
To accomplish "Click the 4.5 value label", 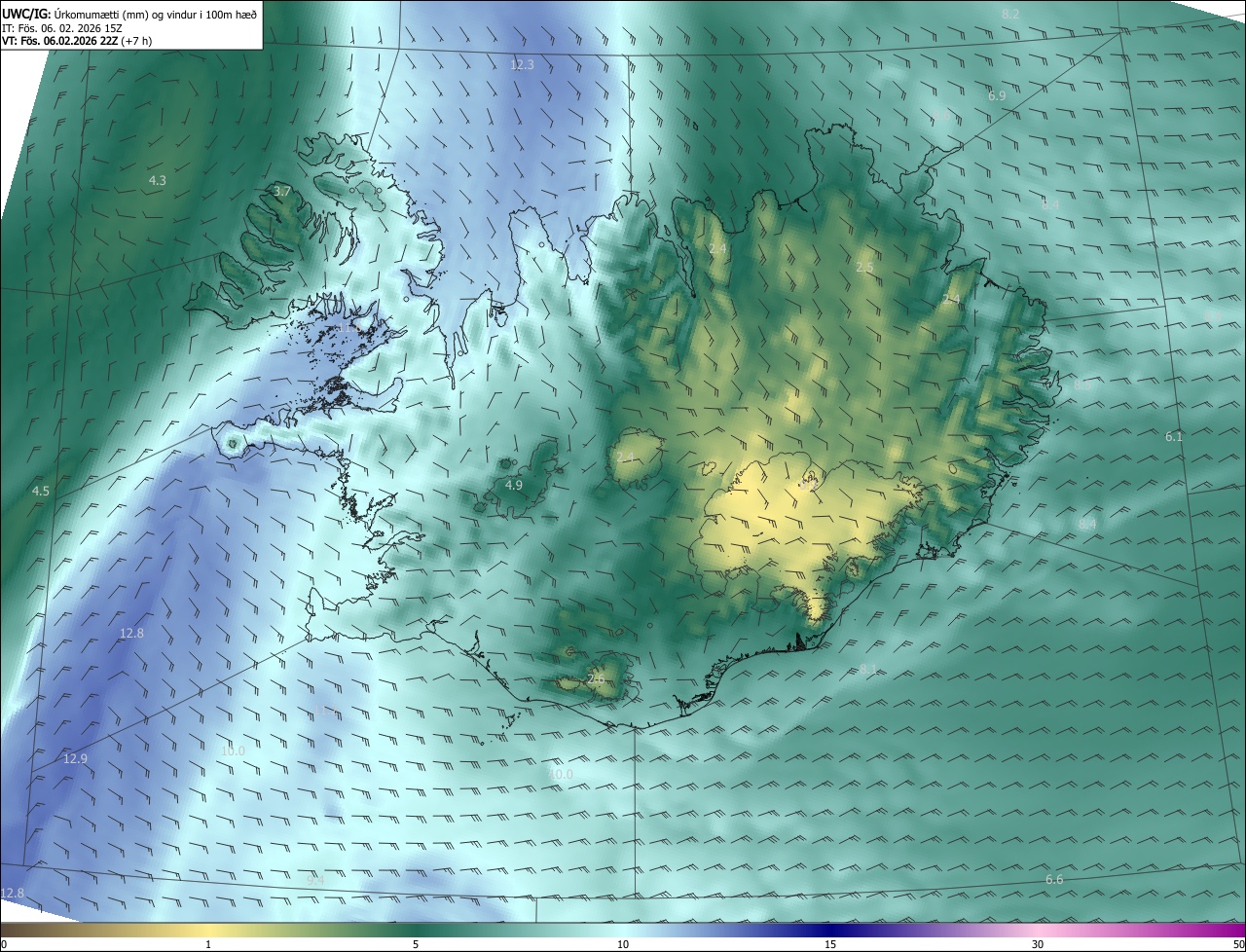I will (x=40, y=491).
